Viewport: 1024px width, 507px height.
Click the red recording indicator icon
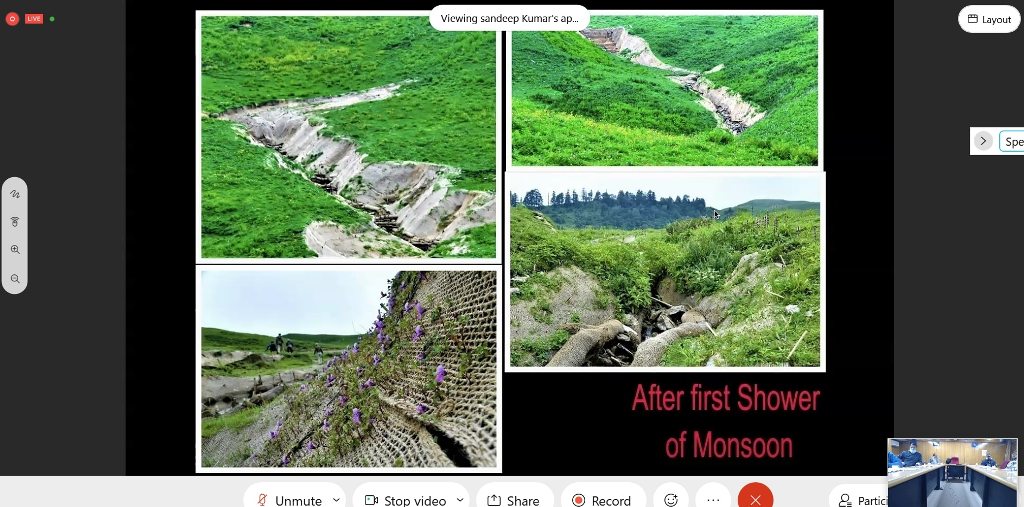[12, 19]
